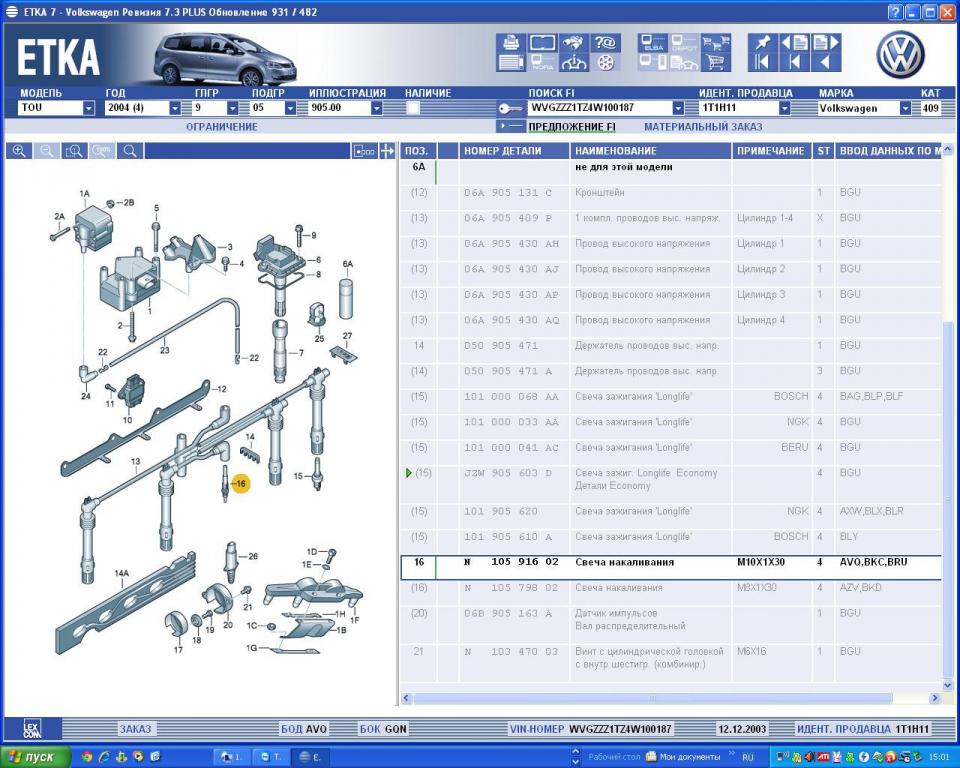Select row 16 glow plug N 105 916 02

(x=670, y=567)
